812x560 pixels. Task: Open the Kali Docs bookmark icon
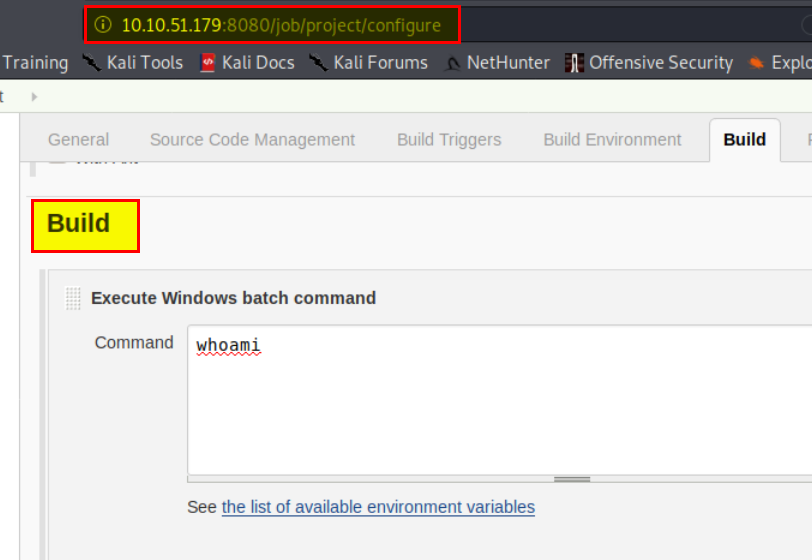click(208, 63)
